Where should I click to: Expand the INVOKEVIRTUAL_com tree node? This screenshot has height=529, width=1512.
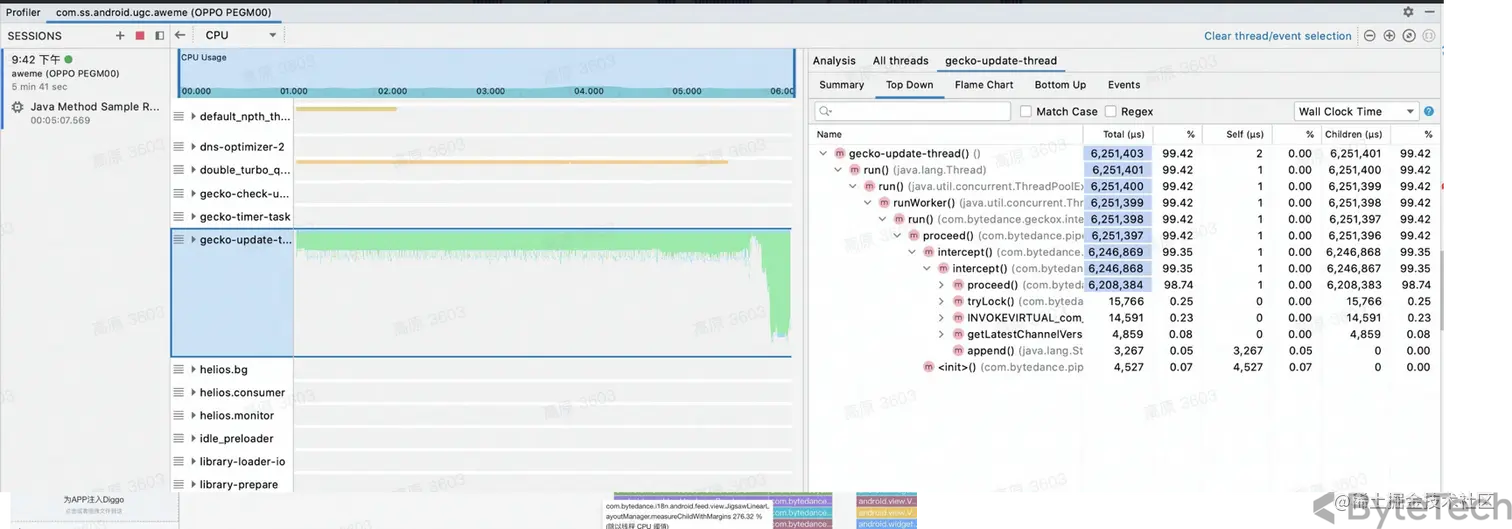pos(941,318)
